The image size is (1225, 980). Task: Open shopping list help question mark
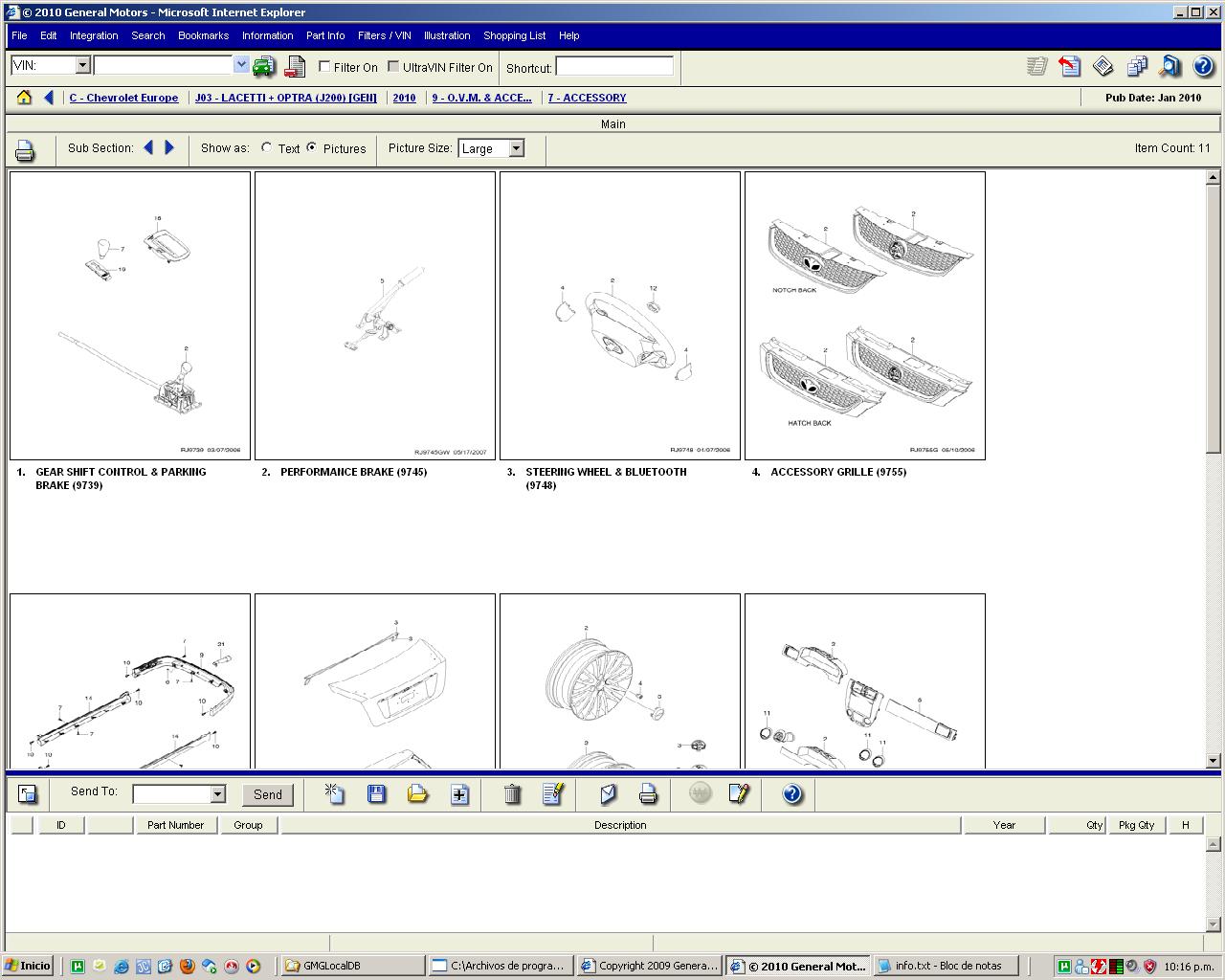(x=792, y=793)
